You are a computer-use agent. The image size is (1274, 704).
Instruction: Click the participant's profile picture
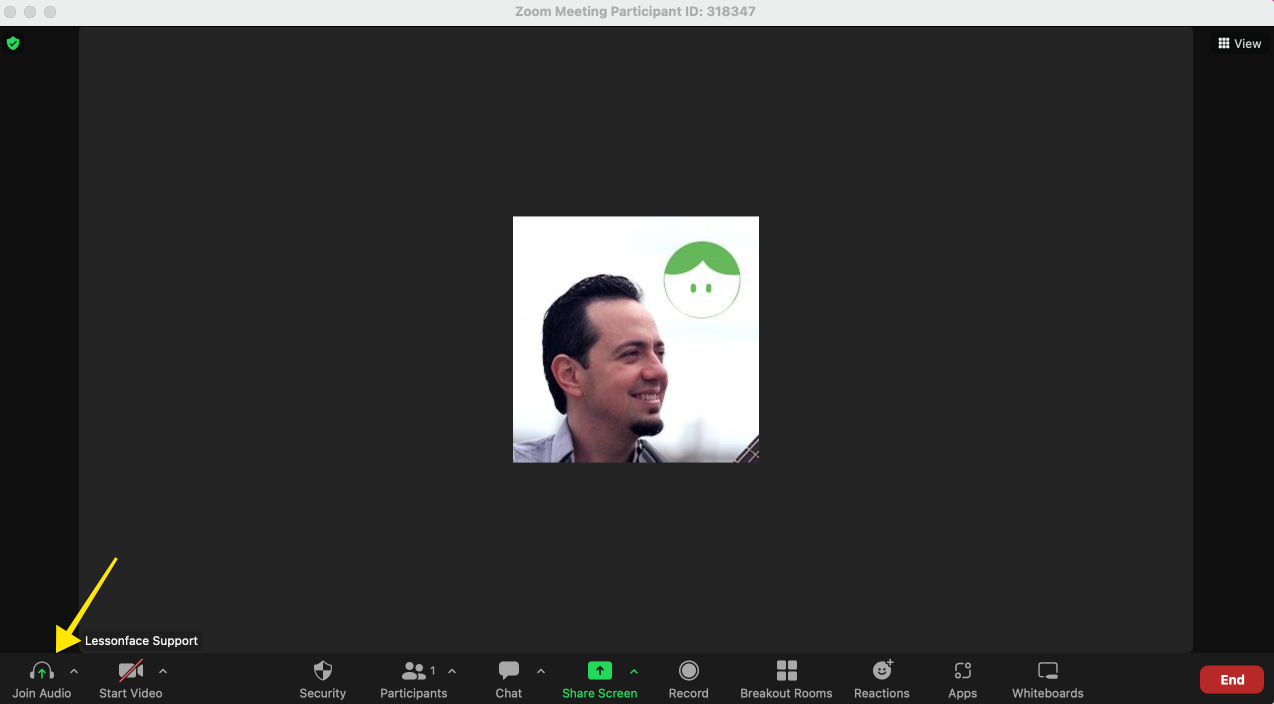click(x=635, y=339)
